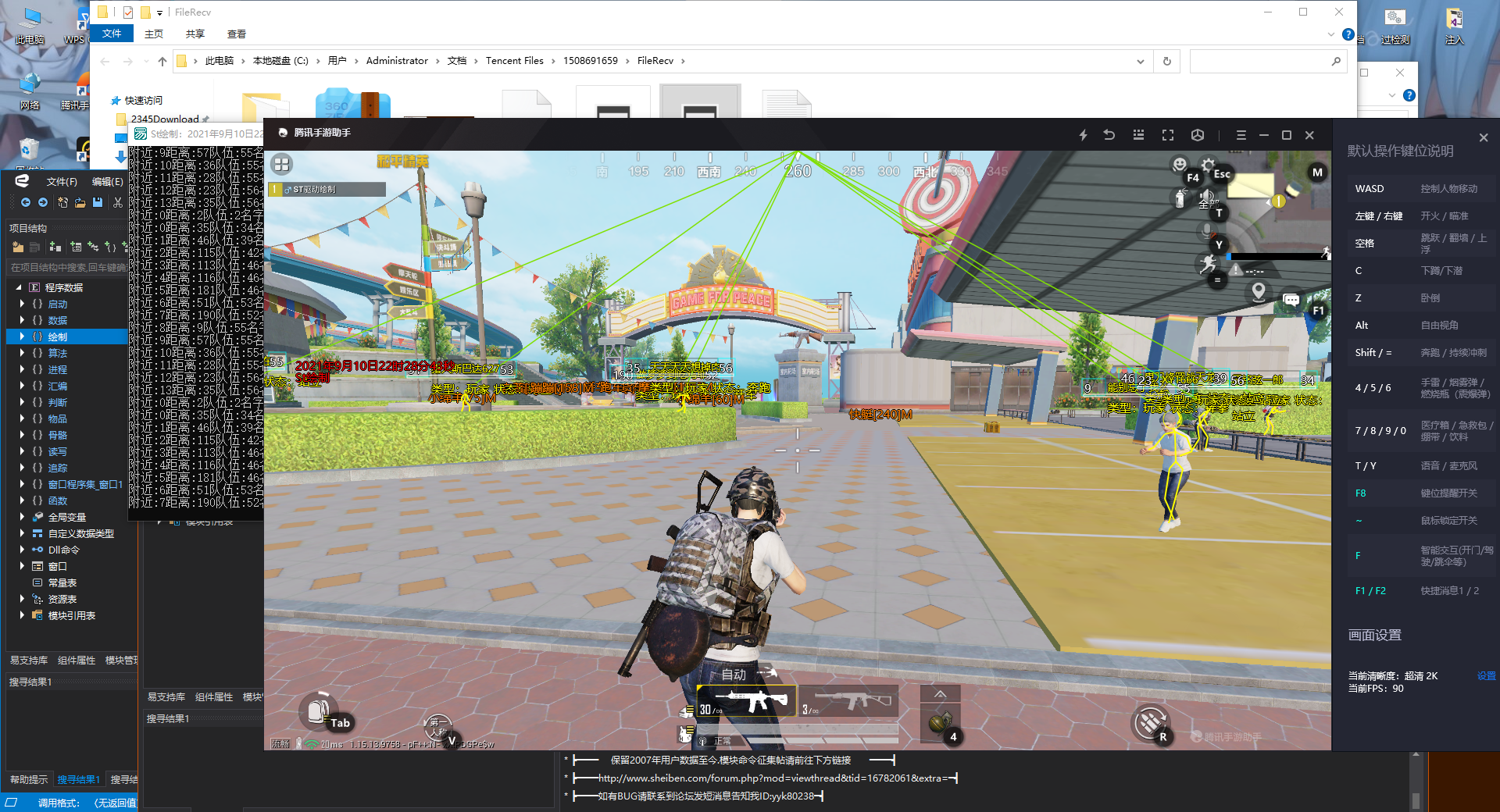
Task: Toggle the muted microphone
Action: pyautogui.click(x=1208, y=231)
